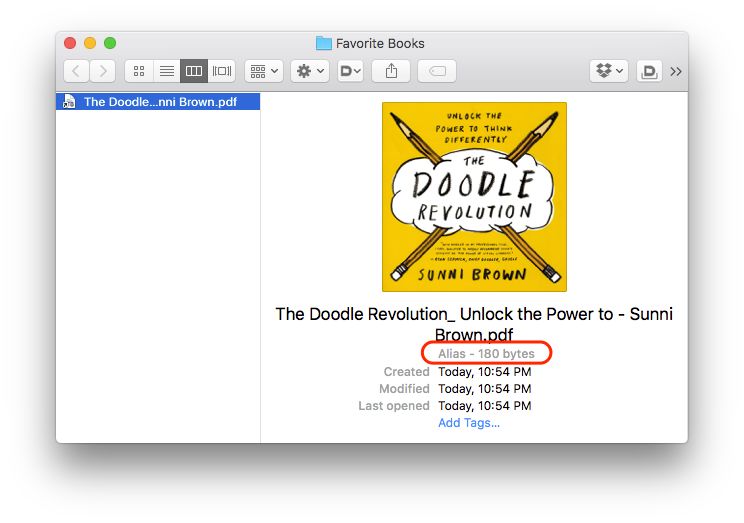The height and width of the screenshot is (523, 744).
Task: Click the 'Created' label
Action: click(406, 372)
